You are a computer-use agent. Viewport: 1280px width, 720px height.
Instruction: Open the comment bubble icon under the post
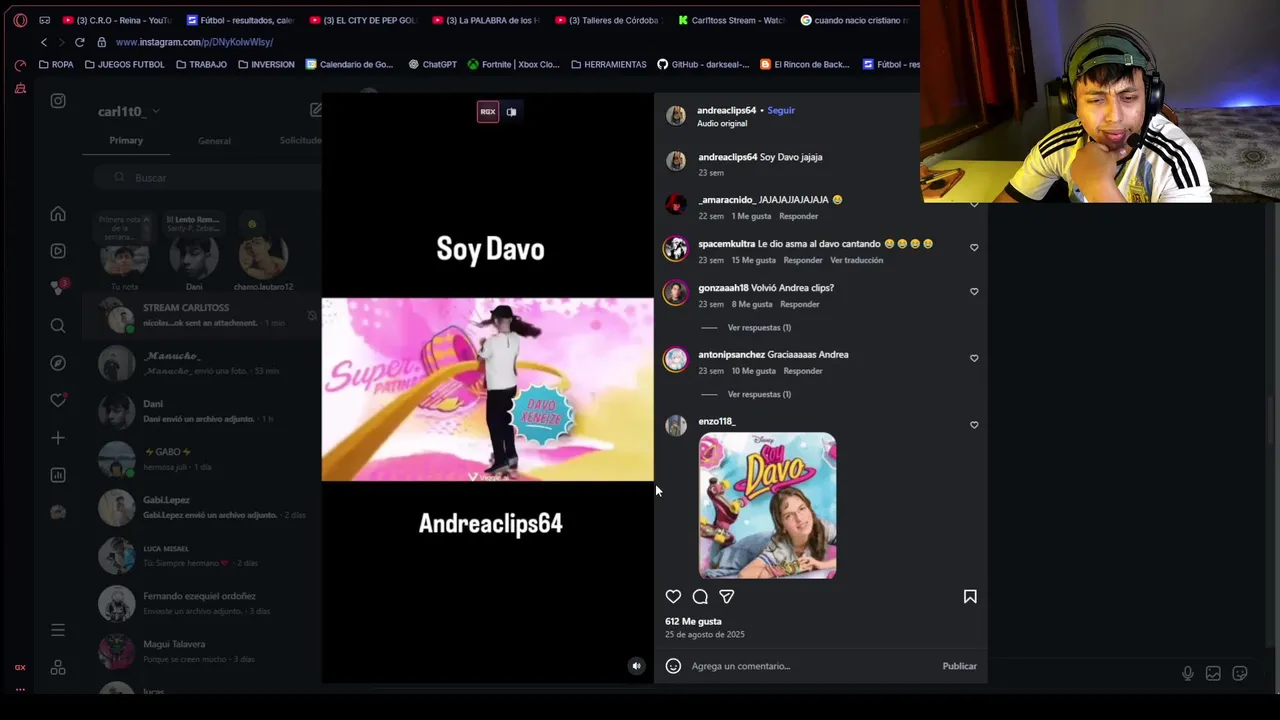tap(700, 596)
